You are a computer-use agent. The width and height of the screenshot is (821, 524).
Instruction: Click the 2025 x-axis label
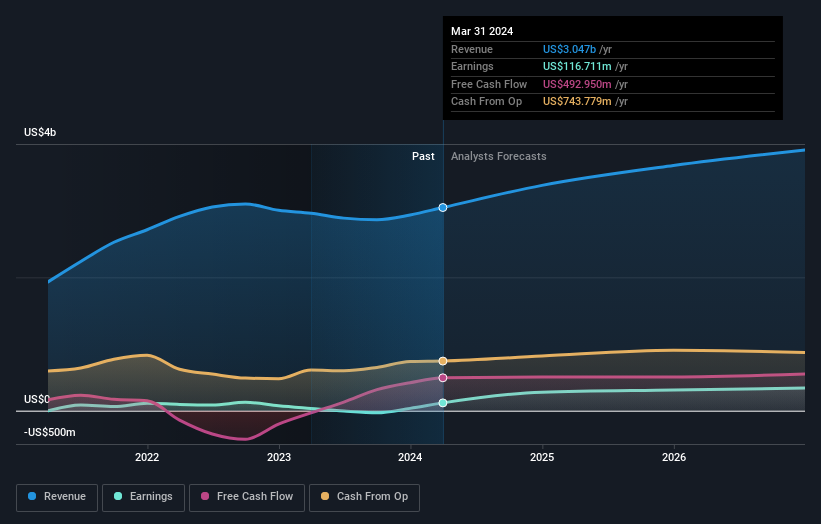542,458
